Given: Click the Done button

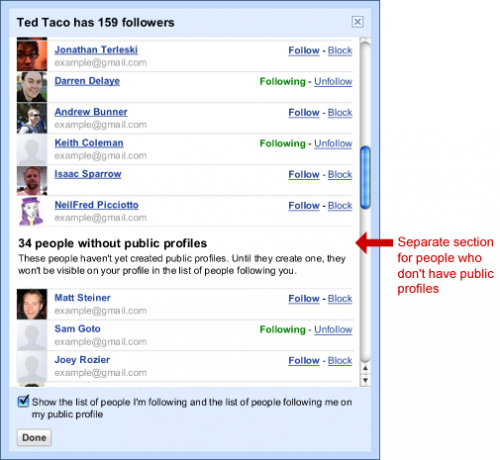Looking at the screenshot, I should (x=34, y=437).
